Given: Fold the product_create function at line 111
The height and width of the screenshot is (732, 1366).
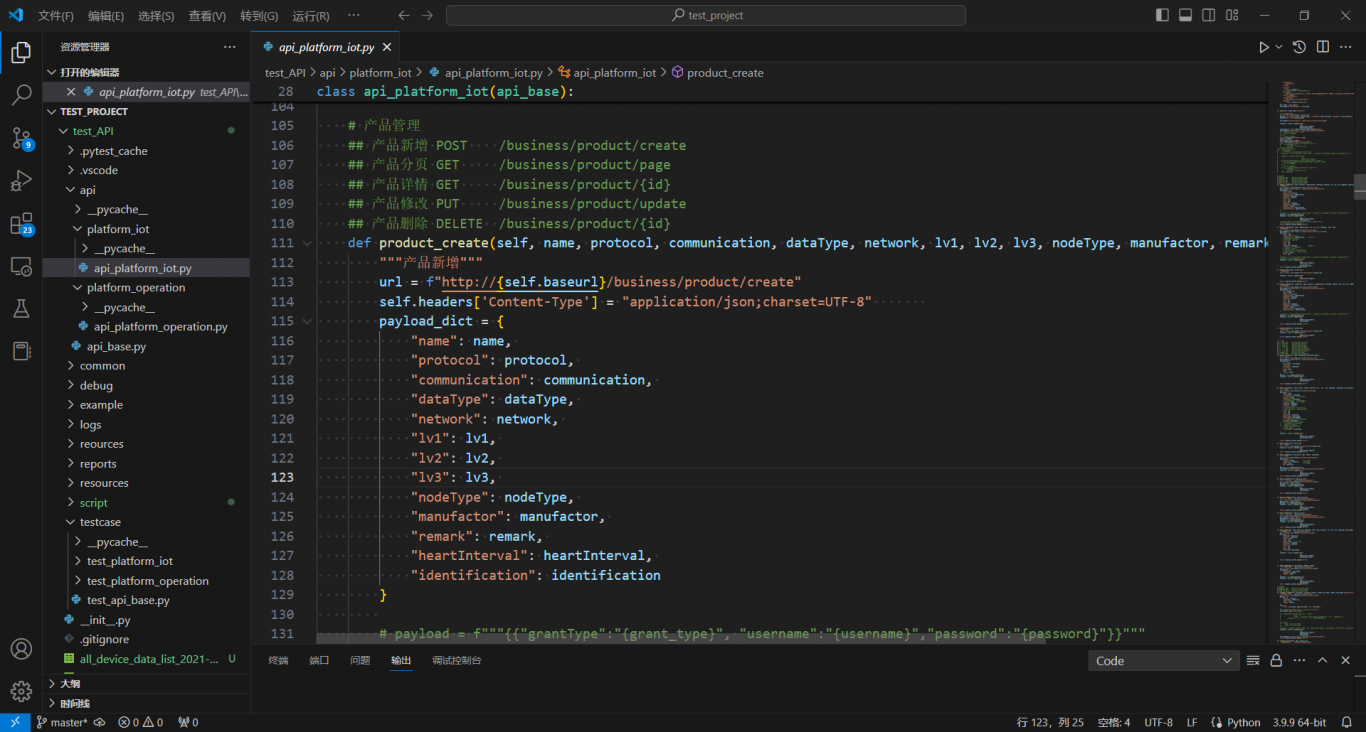Looking at the screenshot, I should point(307,243).
